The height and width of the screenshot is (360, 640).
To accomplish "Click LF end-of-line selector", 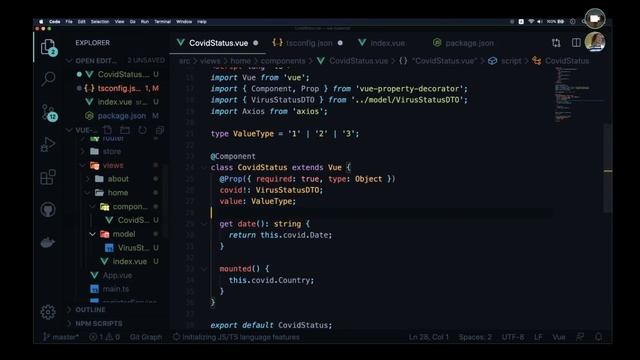I will tap(538, 337).
